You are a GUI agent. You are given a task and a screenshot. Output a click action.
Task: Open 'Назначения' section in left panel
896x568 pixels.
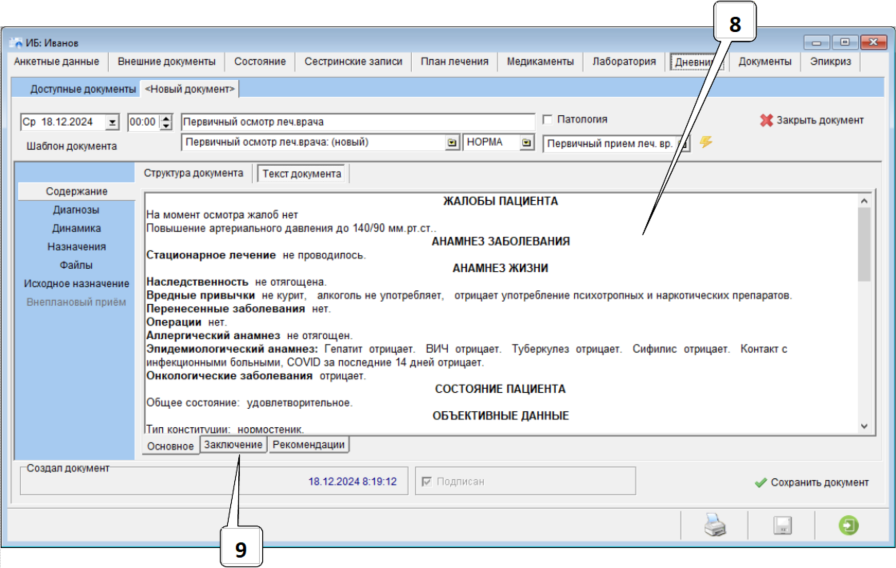[76, 246]
